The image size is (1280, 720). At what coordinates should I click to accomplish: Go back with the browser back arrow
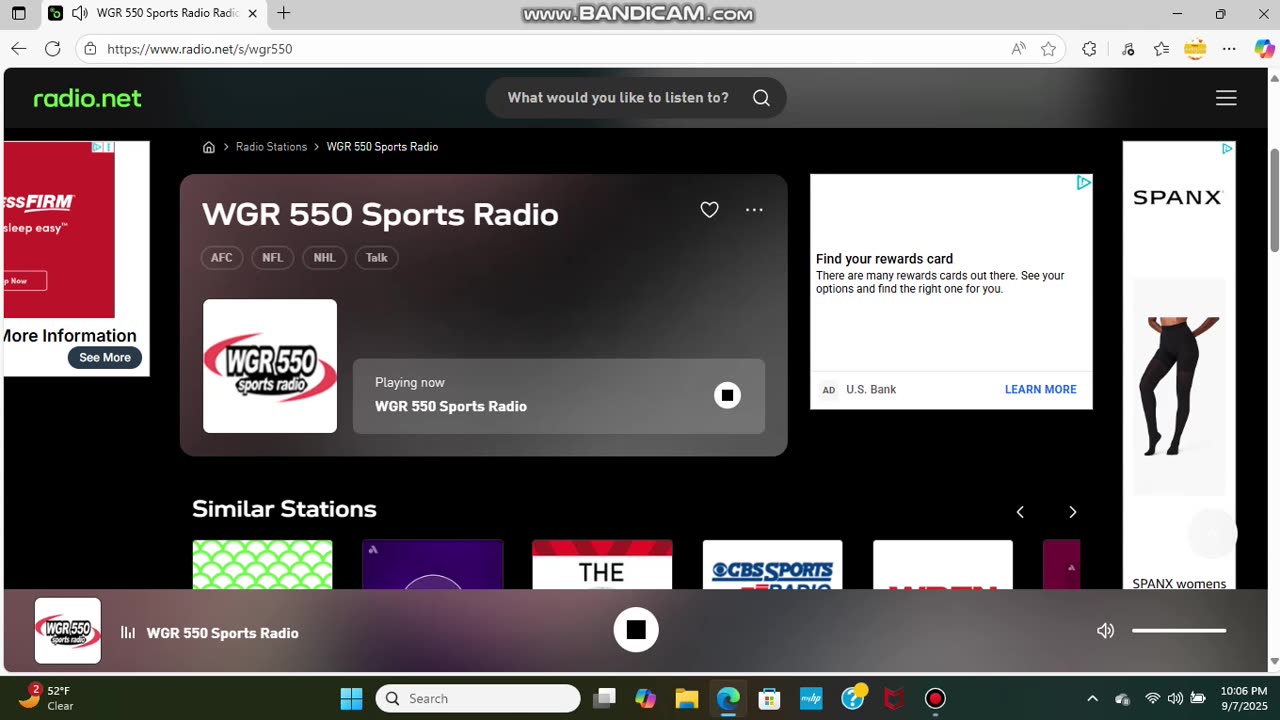pos(18,49)
